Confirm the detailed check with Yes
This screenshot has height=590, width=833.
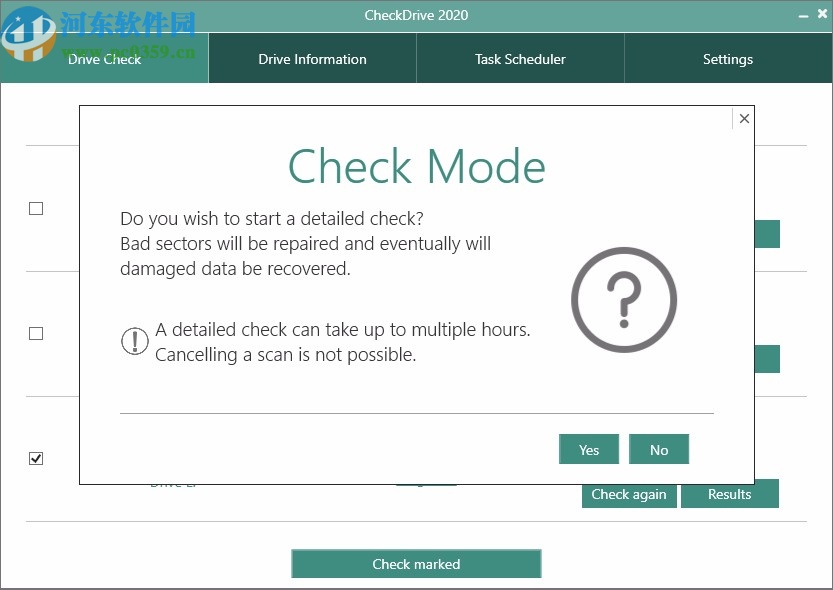point(588,449)
